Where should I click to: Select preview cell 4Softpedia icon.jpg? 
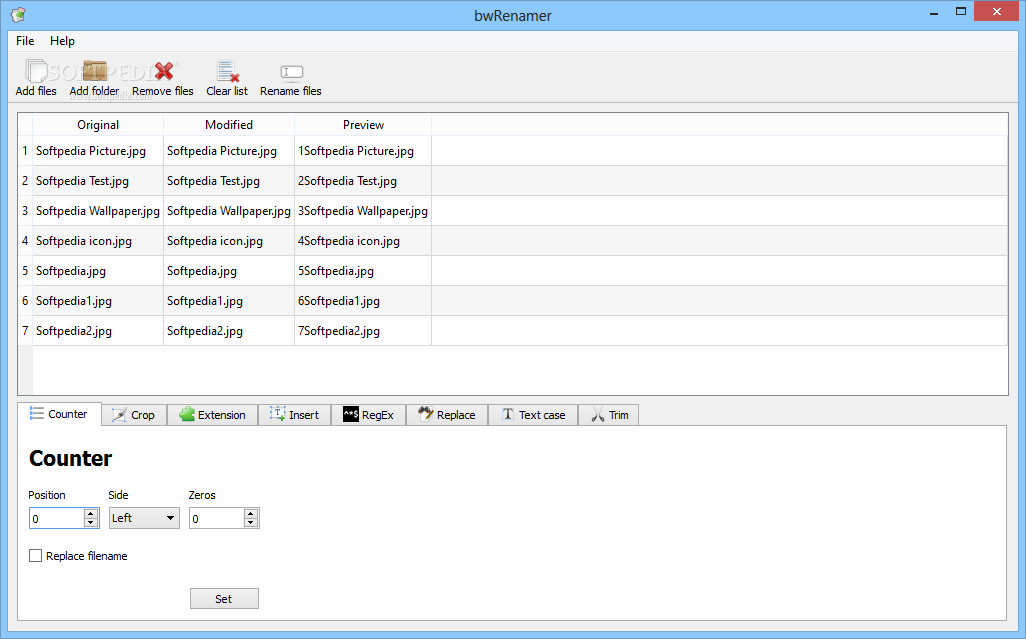tap(363, 241)
